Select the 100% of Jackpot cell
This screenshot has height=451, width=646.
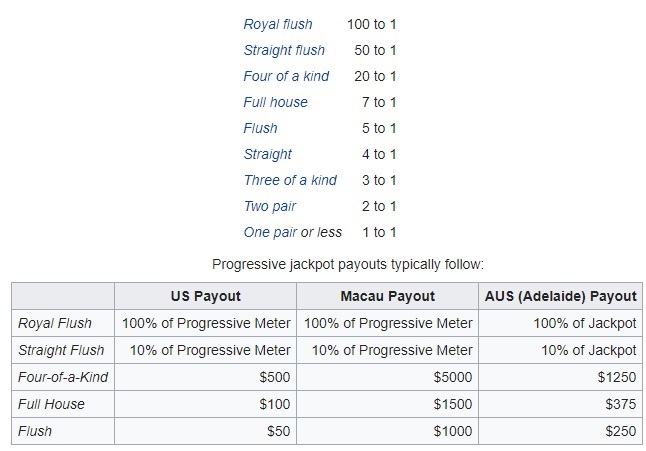click(x=585, y=323)
